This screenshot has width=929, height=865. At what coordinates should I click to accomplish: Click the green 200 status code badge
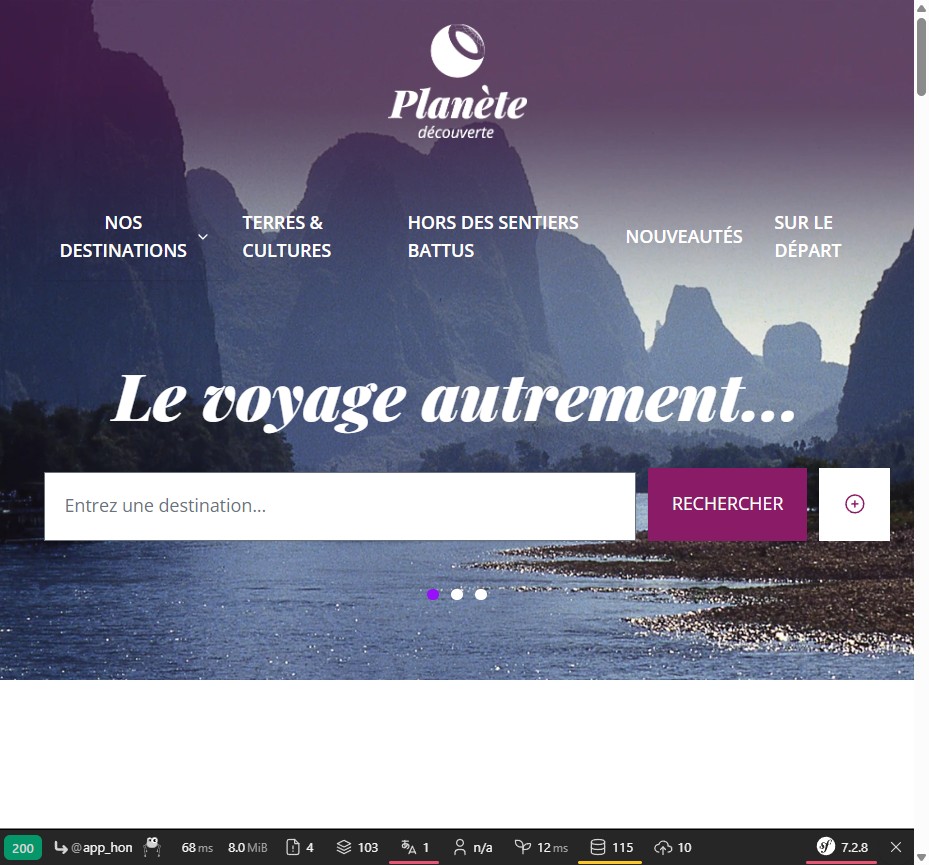[22, 847]
